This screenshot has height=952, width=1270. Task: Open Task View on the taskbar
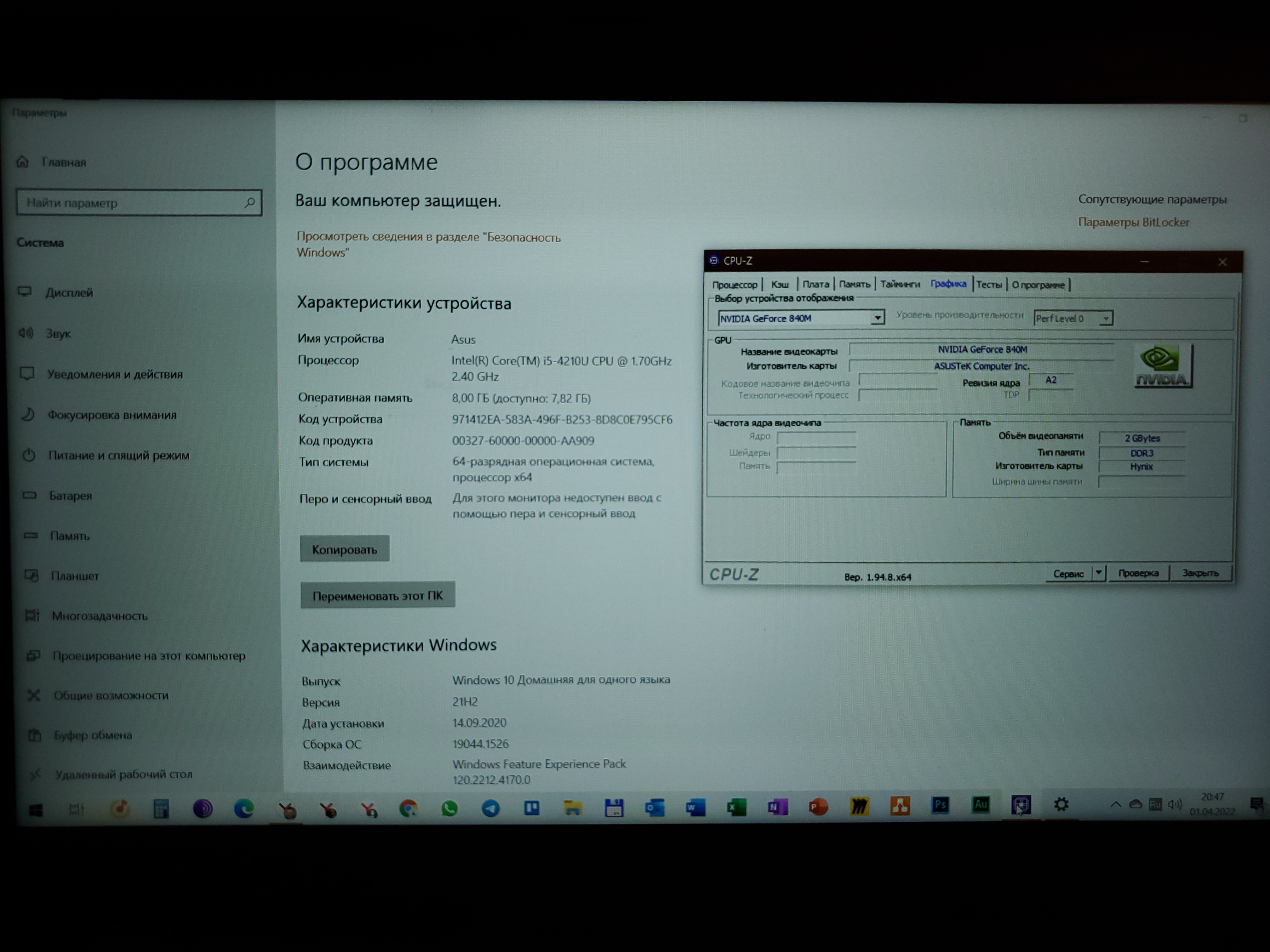76,809
